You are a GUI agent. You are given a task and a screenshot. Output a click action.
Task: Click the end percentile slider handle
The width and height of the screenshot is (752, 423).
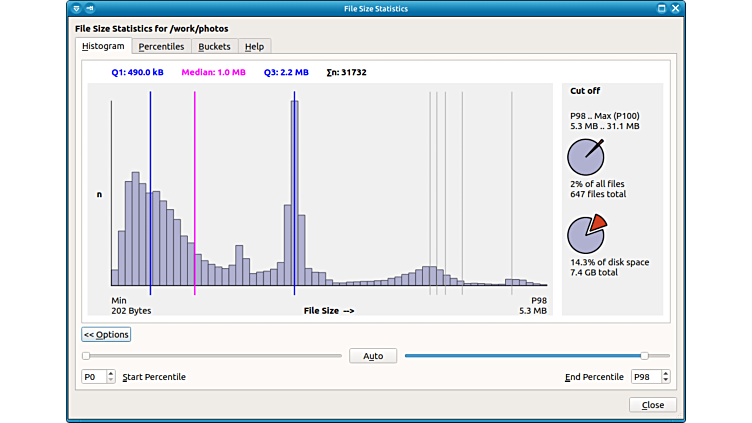click(644, 356)
